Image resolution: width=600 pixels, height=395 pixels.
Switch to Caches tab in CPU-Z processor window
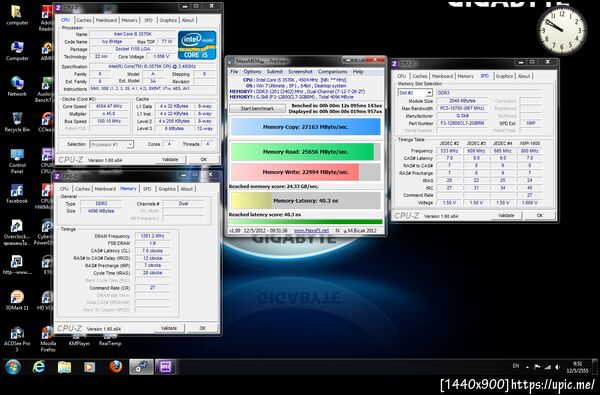pyautogui.click(x=83, y=20)
